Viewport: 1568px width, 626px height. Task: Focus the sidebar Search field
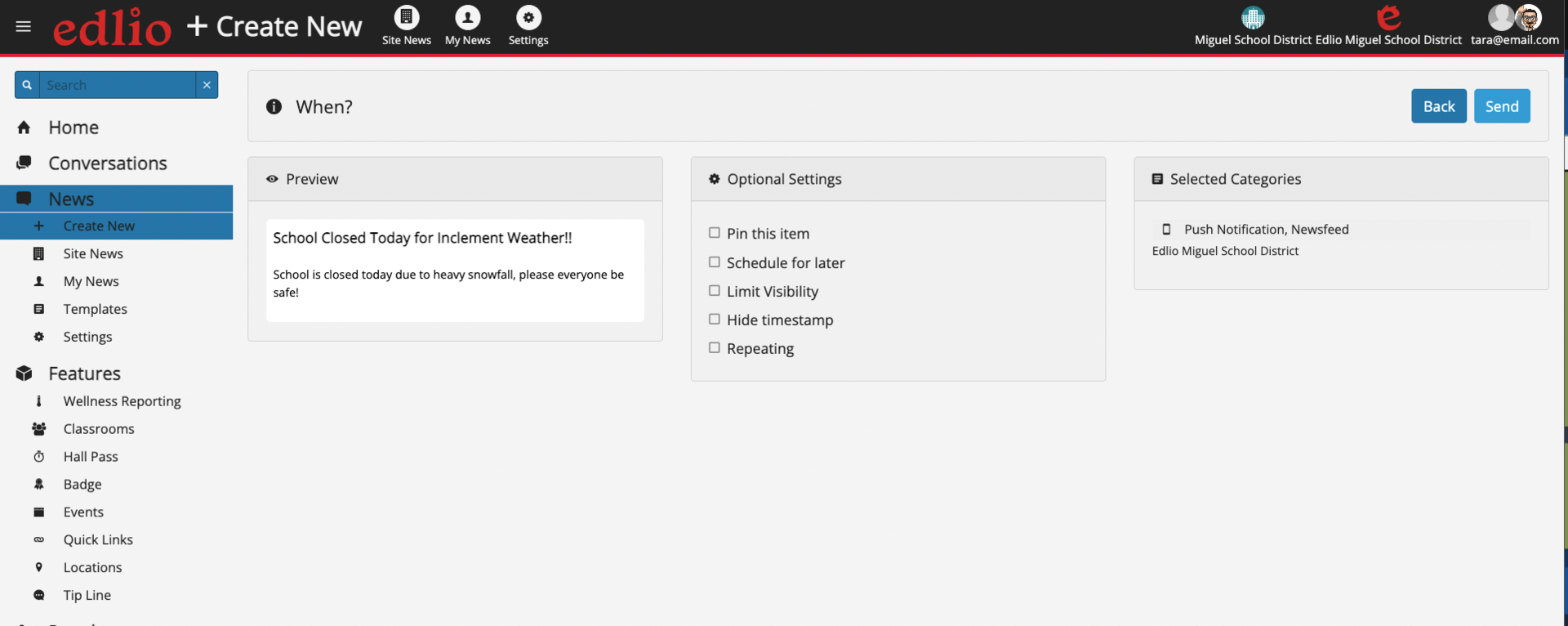118,85
